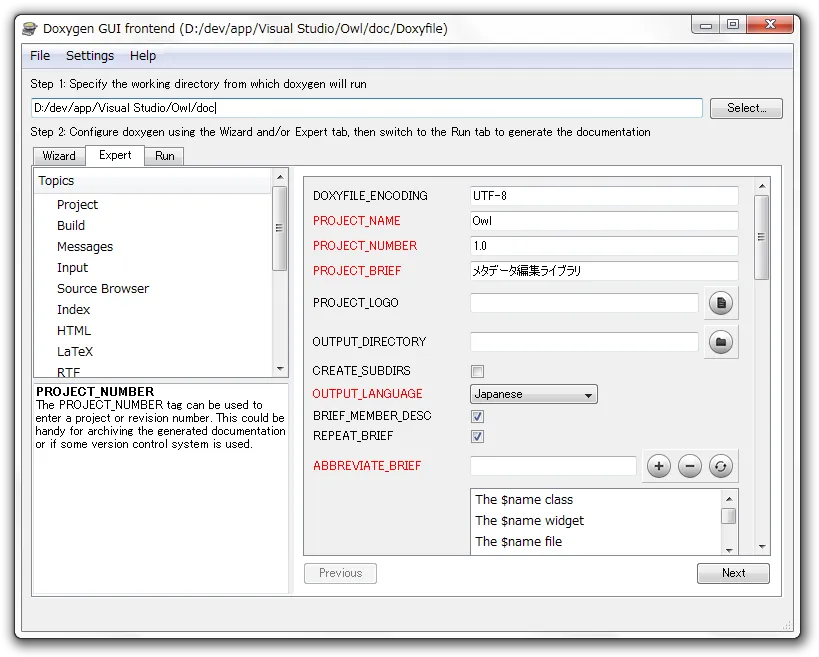Click the PROJECT_LOGO file browse icon

pyautogui.click(x=721, y=303)
